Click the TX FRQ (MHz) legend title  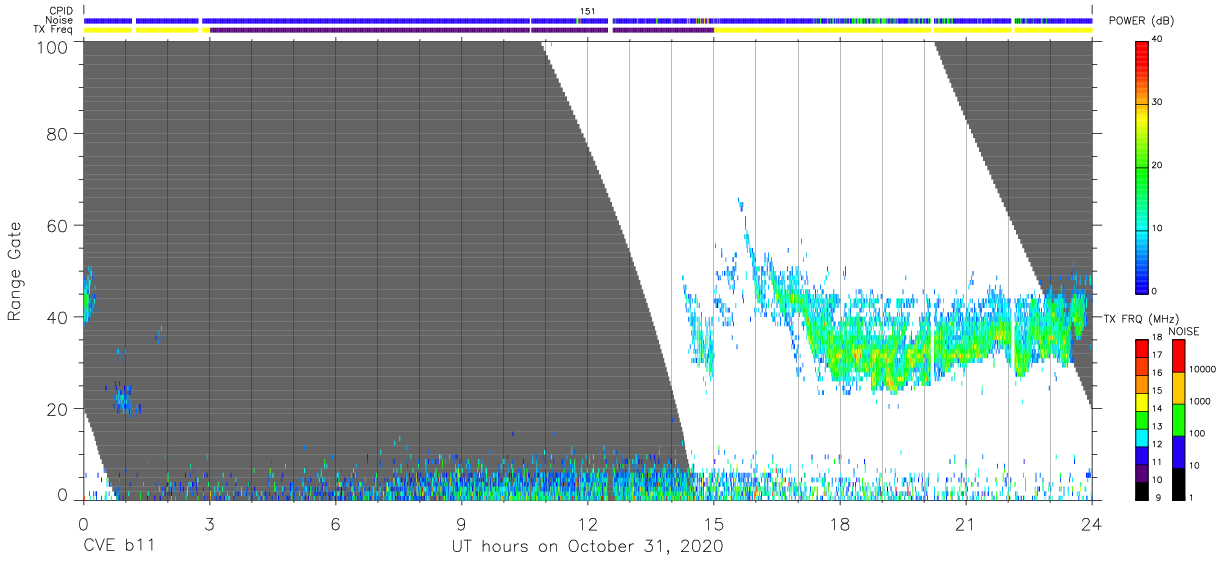coord(1141,318)
